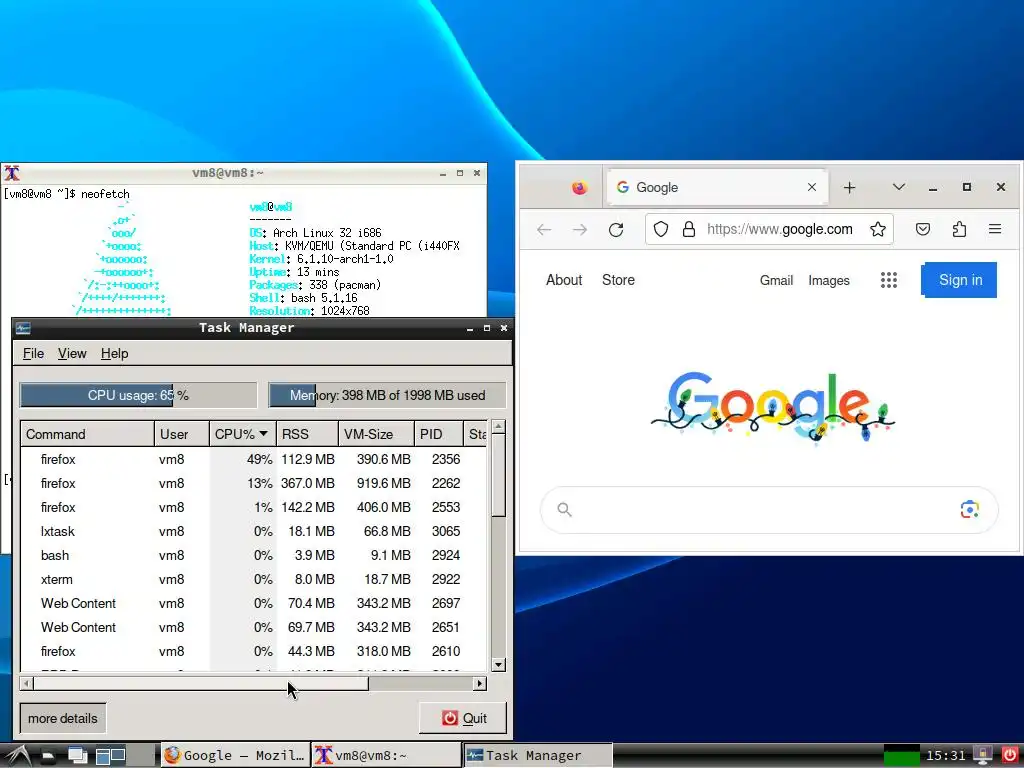Screen dimensions: 1024x768
Task: Open Task Manager View menu
Action: (72, 353)
